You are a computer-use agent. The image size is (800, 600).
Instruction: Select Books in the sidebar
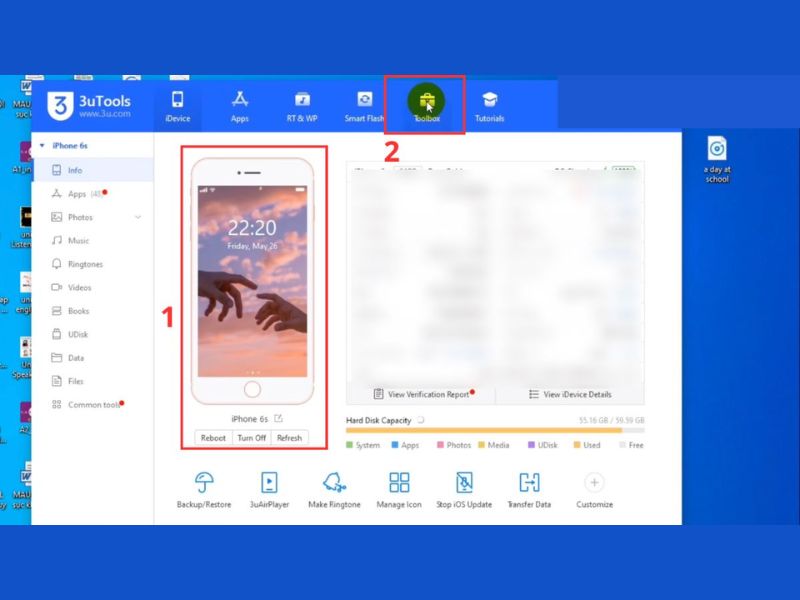point(93,311)
